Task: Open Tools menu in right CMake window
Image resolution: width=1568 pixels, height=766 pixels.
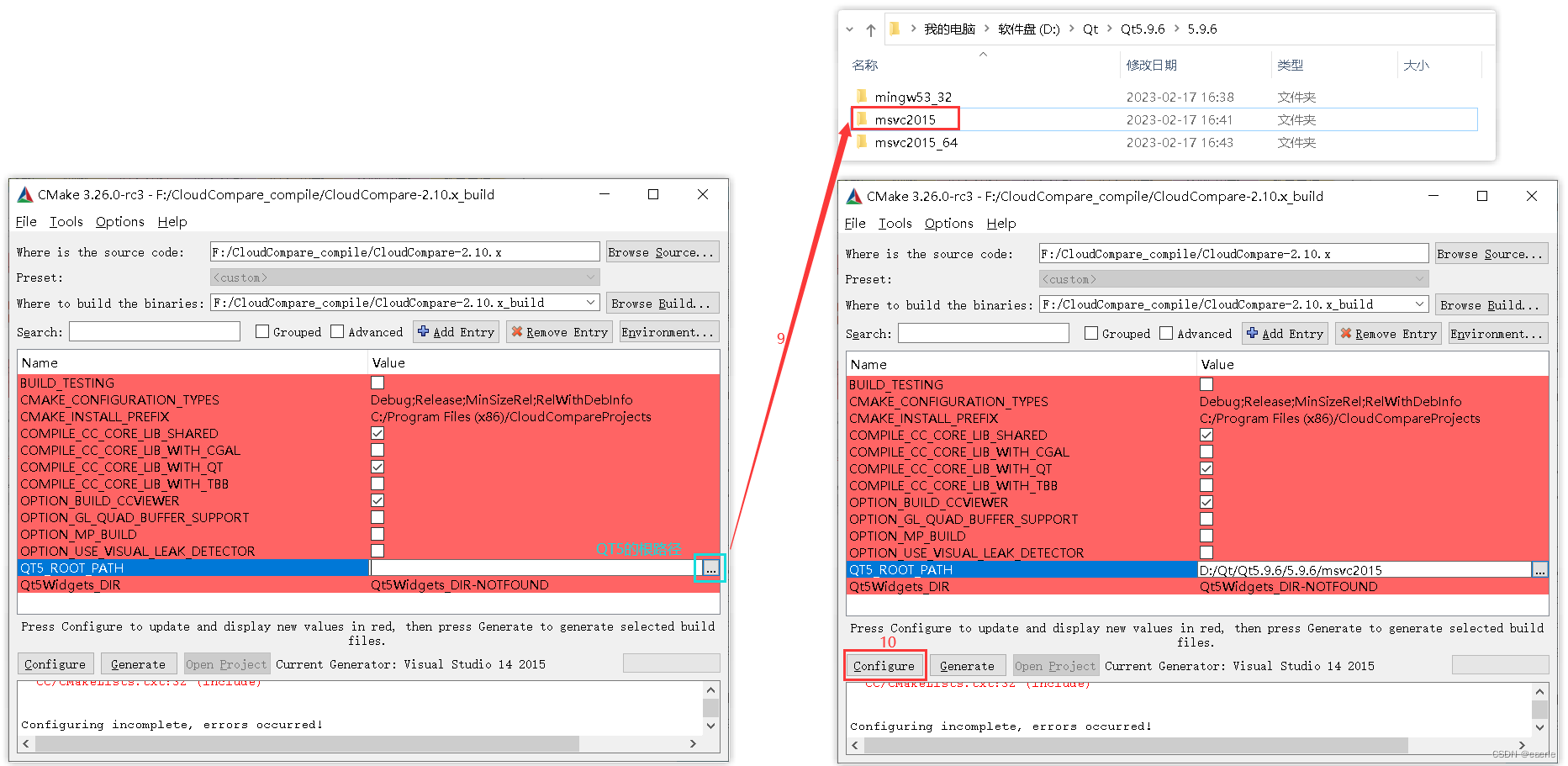Action: (895, 224)
